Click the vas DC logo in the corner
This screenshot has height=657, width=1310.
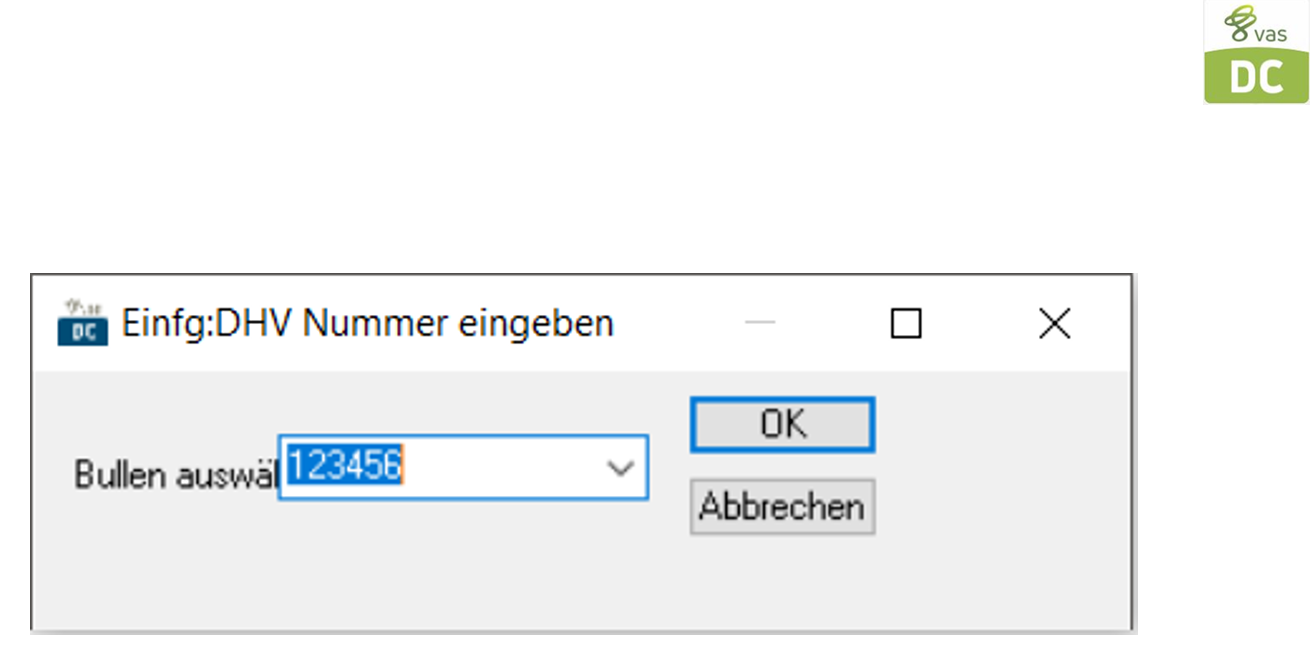pyautogui.click(x=1256, y=54)
